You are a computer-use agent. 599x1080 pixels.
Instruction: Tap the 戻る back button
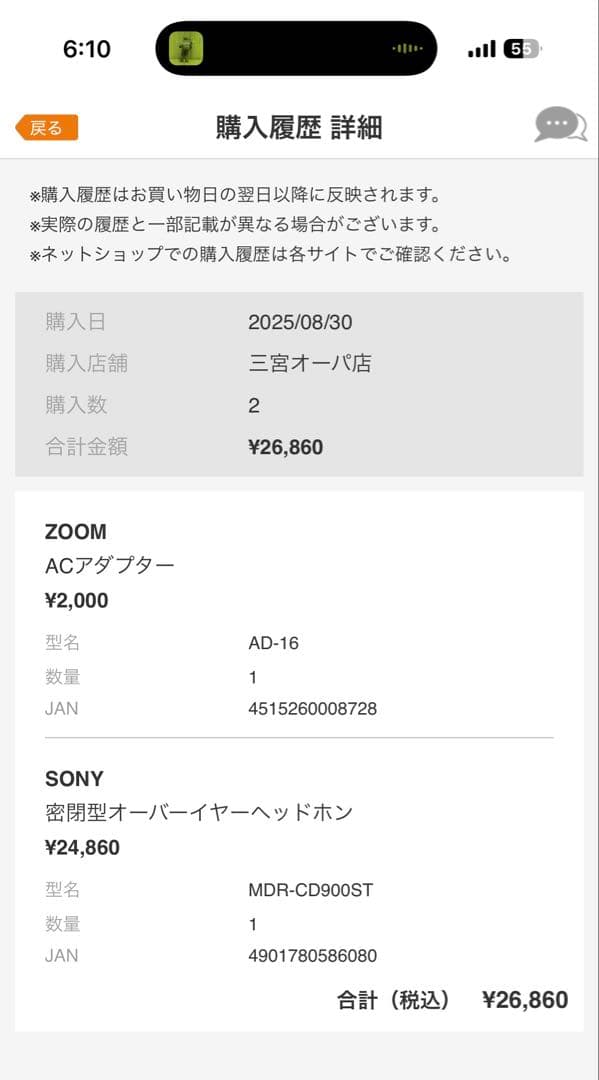(47, 127)
